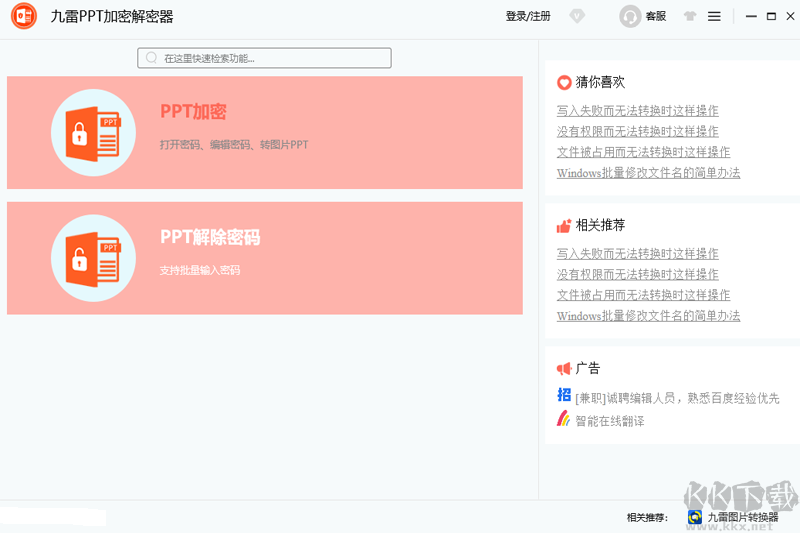Open 文件被占用而无法转换 link under 相关推荐
Viewport: 800px width, 533px height.
(x=643, y=295)
